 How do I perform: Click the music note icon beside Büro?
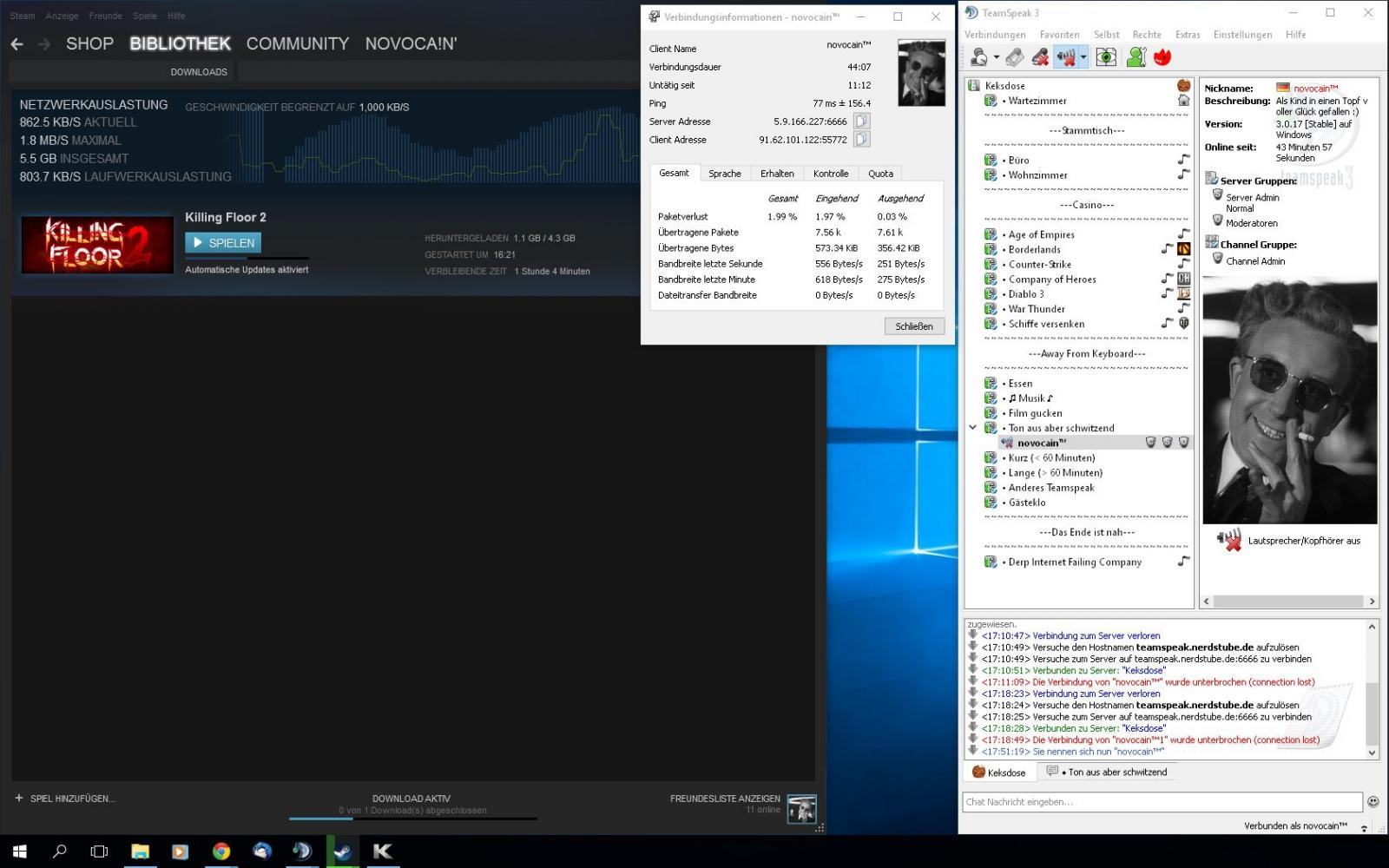coord(1183,160)
